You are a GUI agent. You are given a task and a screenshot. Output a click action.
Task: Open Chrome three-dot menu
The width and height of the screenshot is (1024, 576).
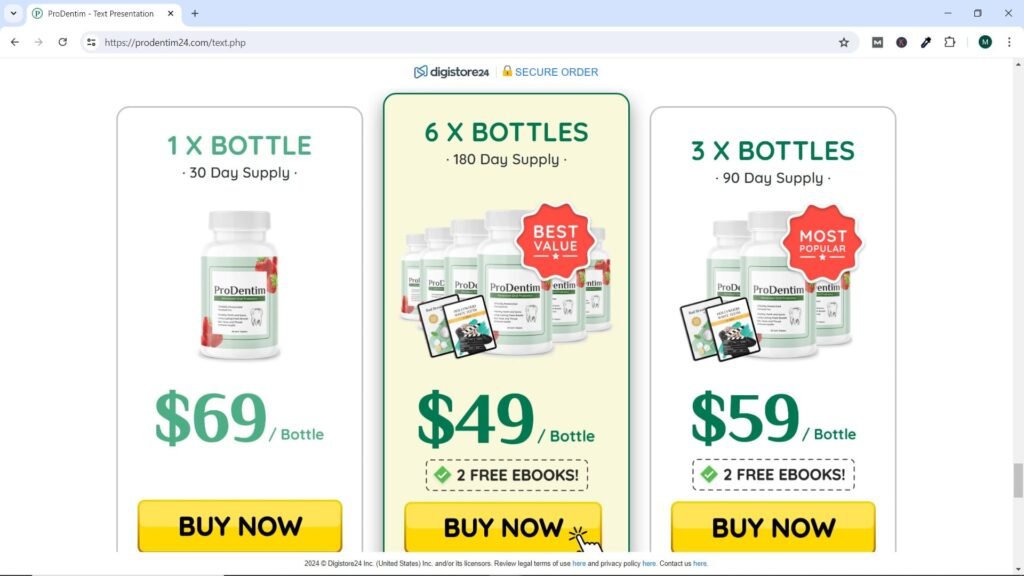click(x=1009, y=42)
